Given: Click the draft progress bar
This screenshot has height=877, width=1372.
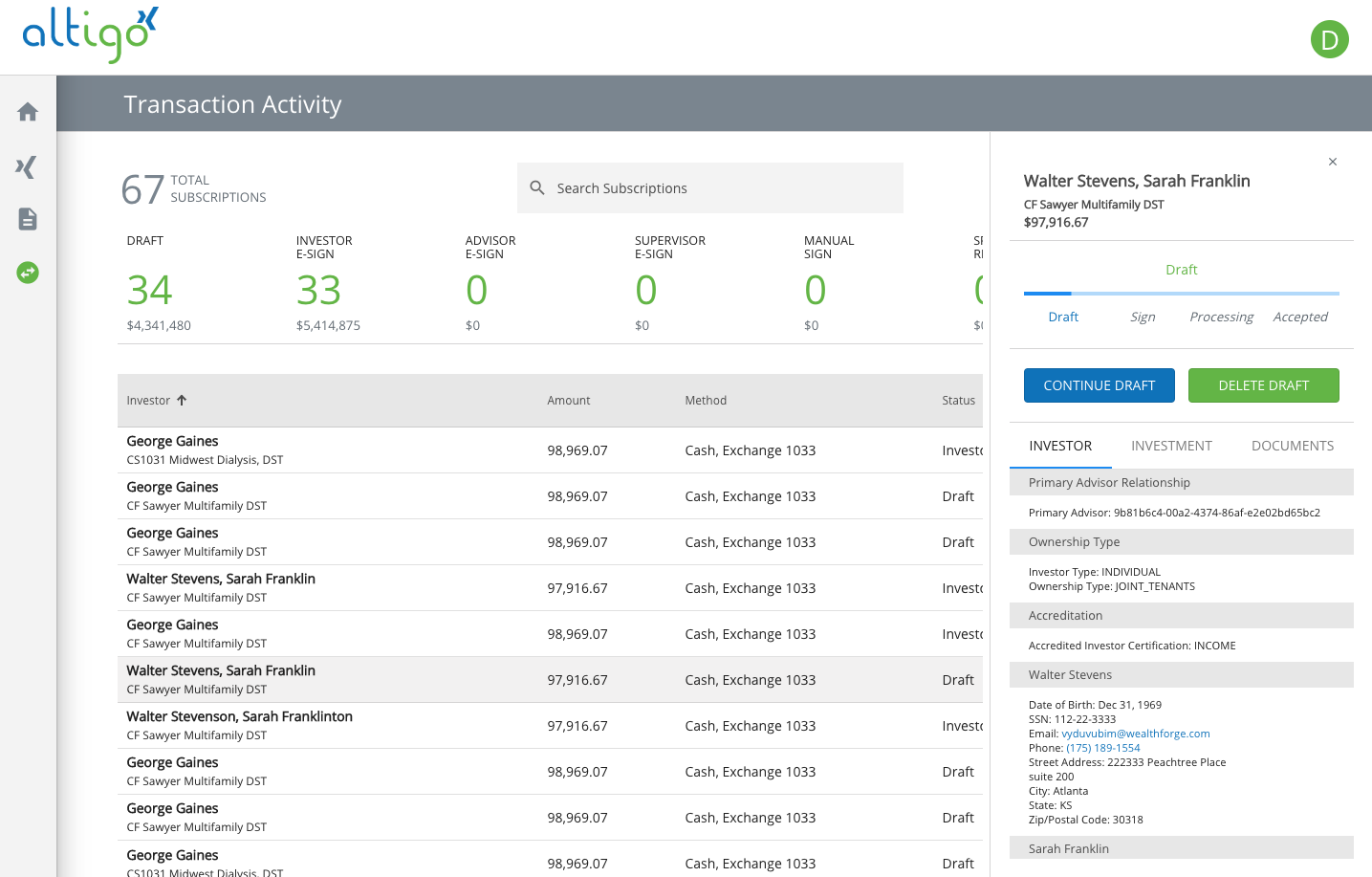Looking at the screenshot, I should point(1181,294).
